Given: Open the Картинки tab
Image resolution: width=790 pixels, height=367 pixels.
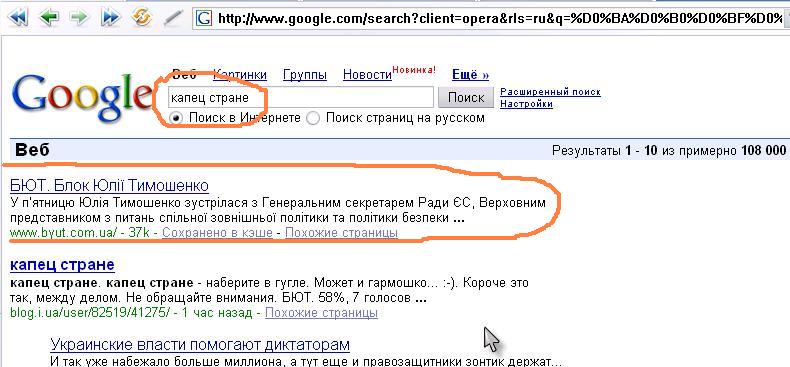Looking at the screenshot, I should point(240,75).
